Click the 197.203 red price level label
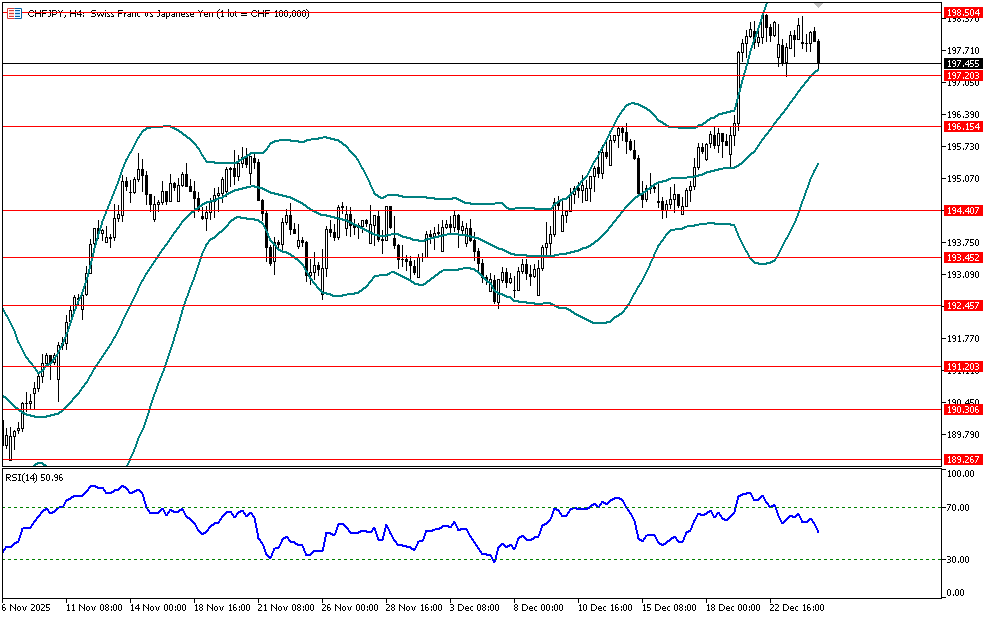 point(961,76)
